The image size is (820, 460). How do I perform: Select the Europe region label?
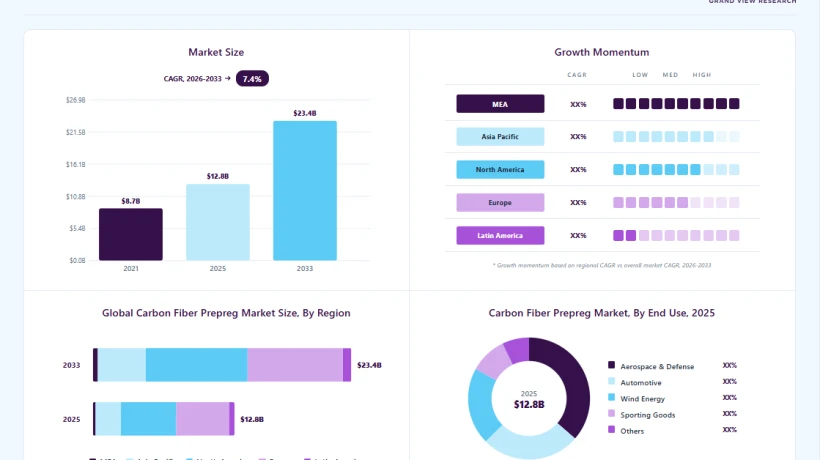point(500,202)
